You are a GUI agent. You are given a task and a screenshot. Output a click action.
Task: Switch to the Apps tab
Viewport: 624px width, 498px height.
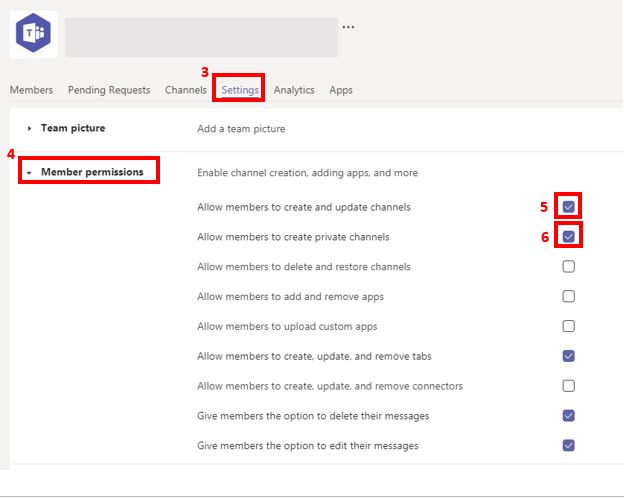click(341, 90)
